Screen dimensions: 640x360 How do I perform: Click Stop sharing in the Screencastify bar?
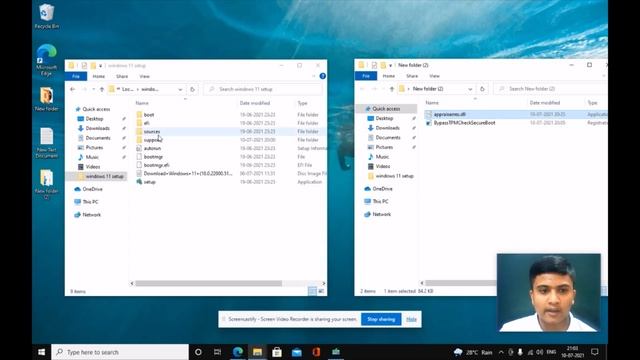pyautogui.click(x=381, y=319)
